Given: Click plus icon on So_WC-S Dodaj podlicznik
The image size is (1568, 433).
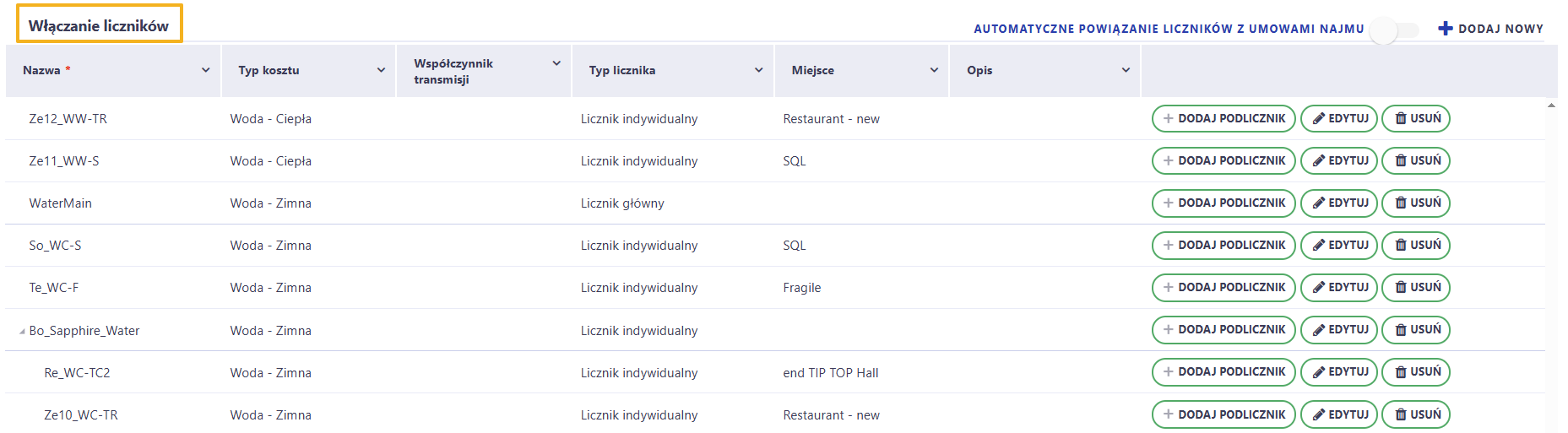Looking at the screenshot, I should pyautogui.click(x=1169, y=246).
